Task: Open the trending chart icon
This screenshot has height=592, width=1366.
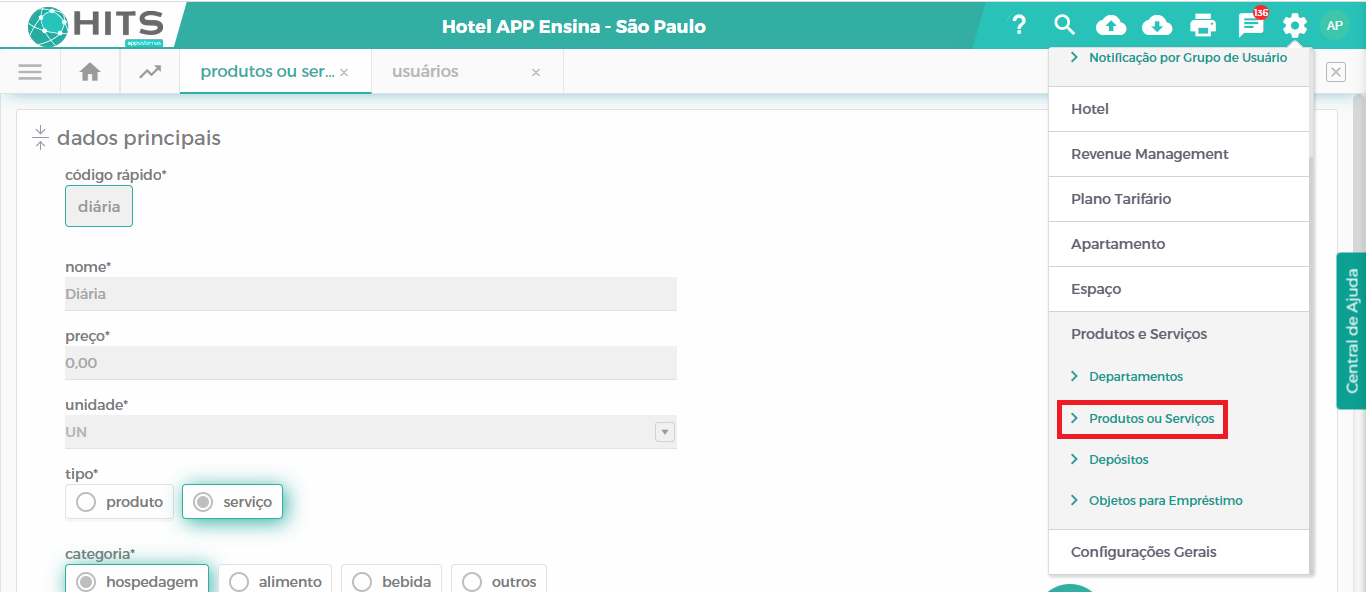Action: point(150,72)
